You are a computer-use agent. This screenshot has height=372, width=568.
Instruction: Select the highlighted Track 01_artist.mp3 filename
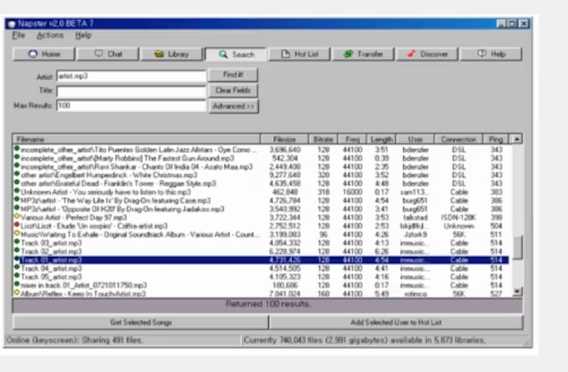click(x=51, y=260)
